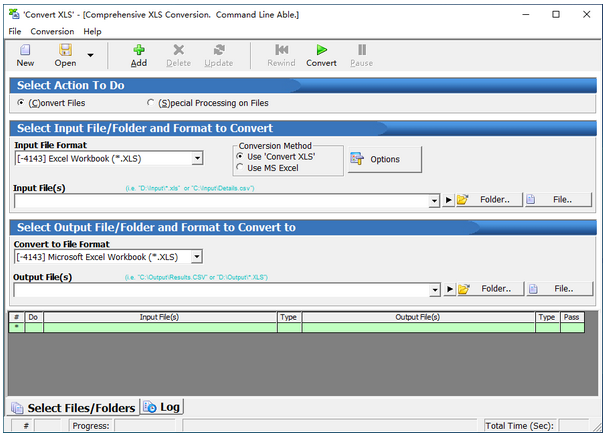This screenshot has width=609, height=437.
Task: Expand the Input File(s) history dropdown arrow
Action: [x=434, y=201]
